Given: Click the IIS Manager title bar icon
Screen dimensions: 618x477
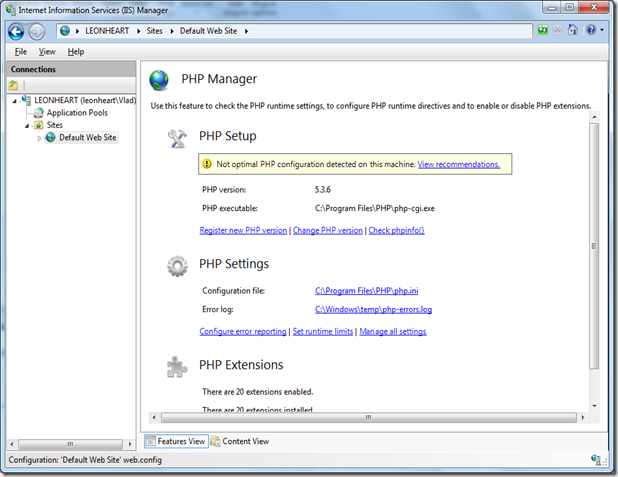Looking at the screenshot, I should click(x=11, y=9).
